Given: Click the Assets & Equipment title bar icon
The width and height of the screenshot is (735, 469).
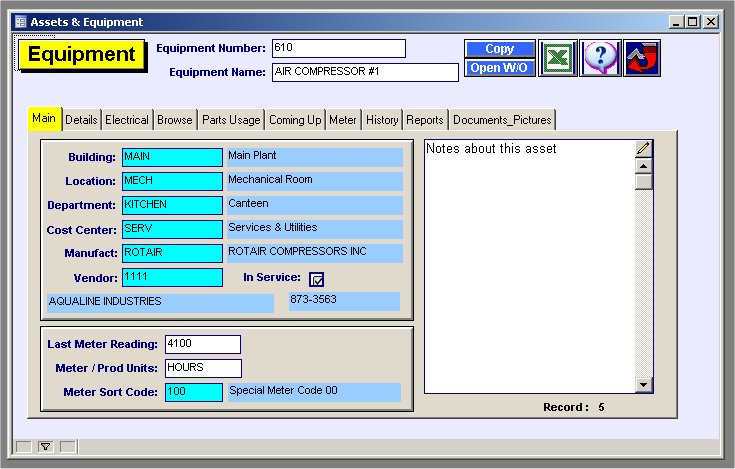Looking at the screenshot, I should pos(21,22).
